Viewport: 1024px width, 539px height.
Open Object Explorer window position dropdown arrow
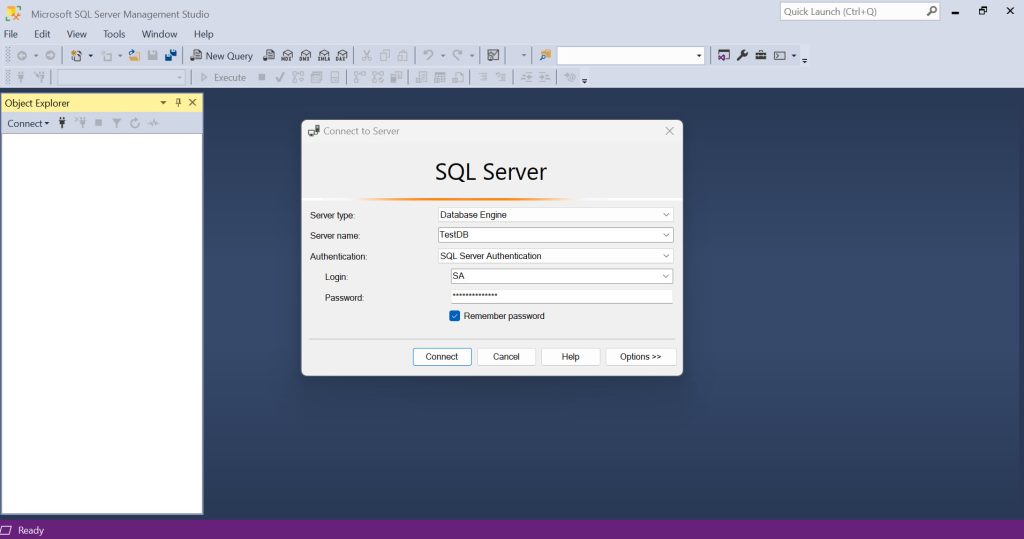pyautogui.click(x=163, y=103)
